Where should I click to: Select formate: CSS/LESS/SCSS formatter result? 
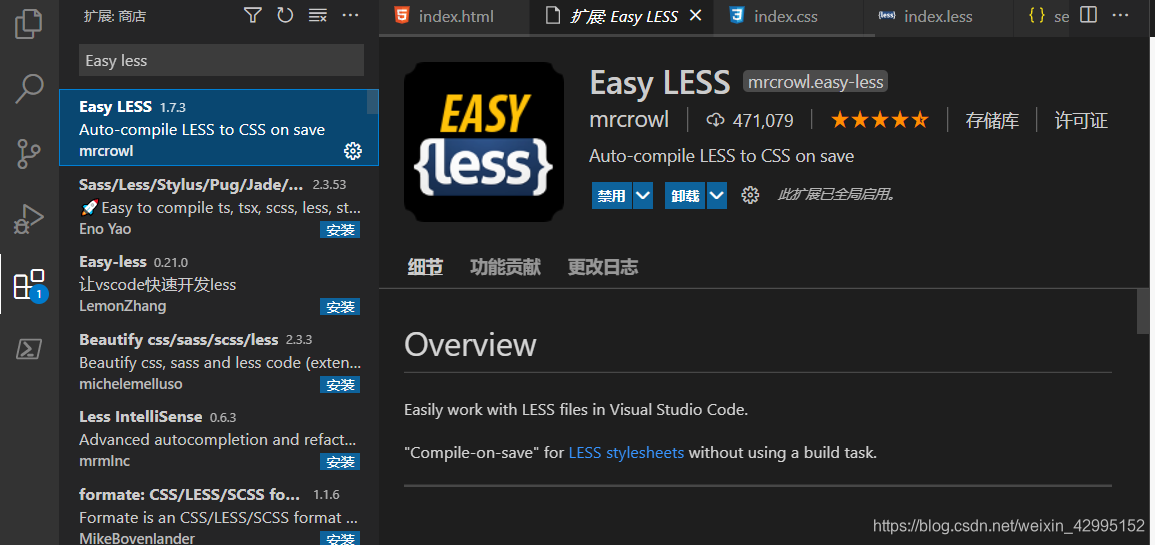[x=219, y=512]
